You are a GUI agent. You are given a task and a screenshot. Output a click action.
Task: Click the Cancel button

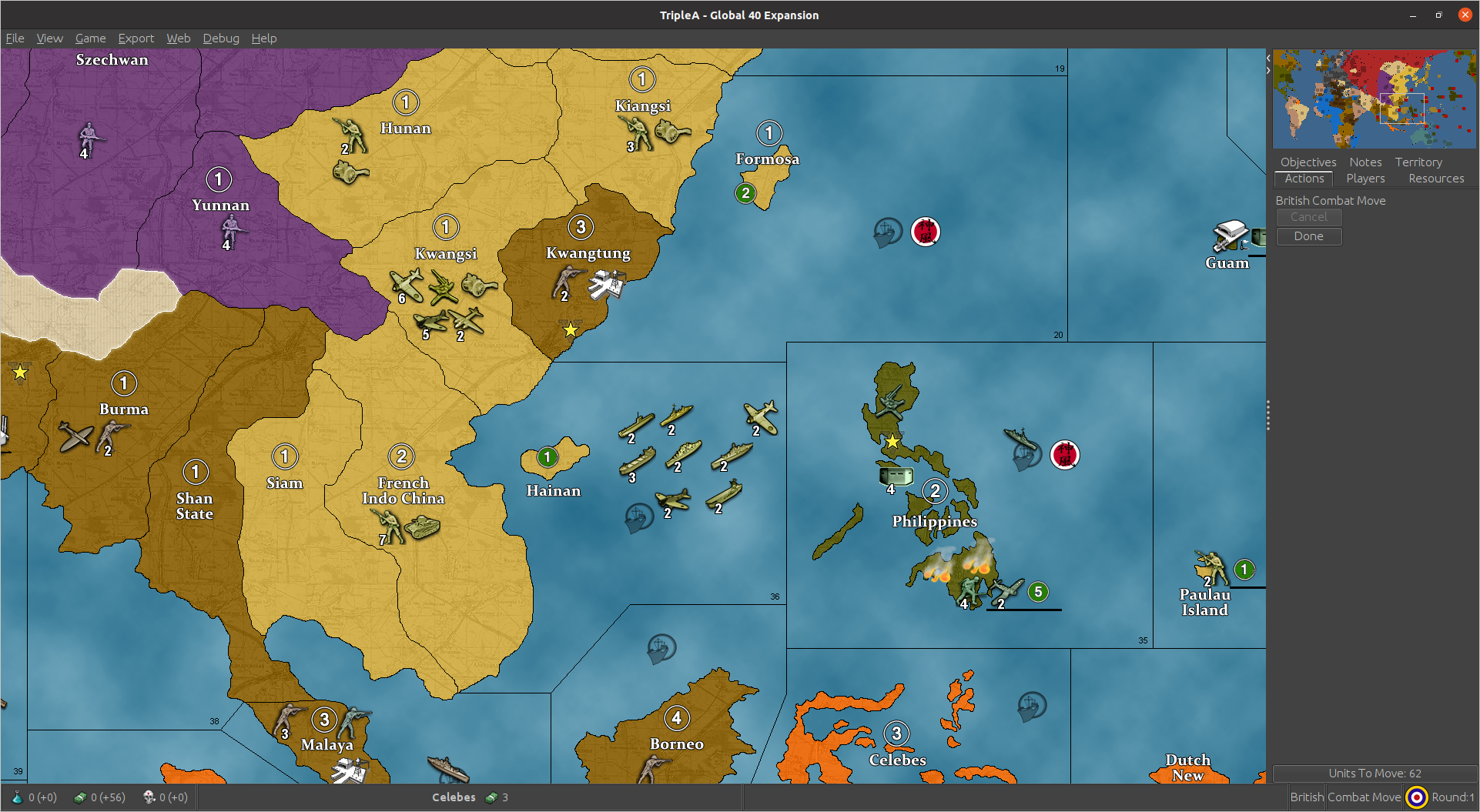(1308, 217)
